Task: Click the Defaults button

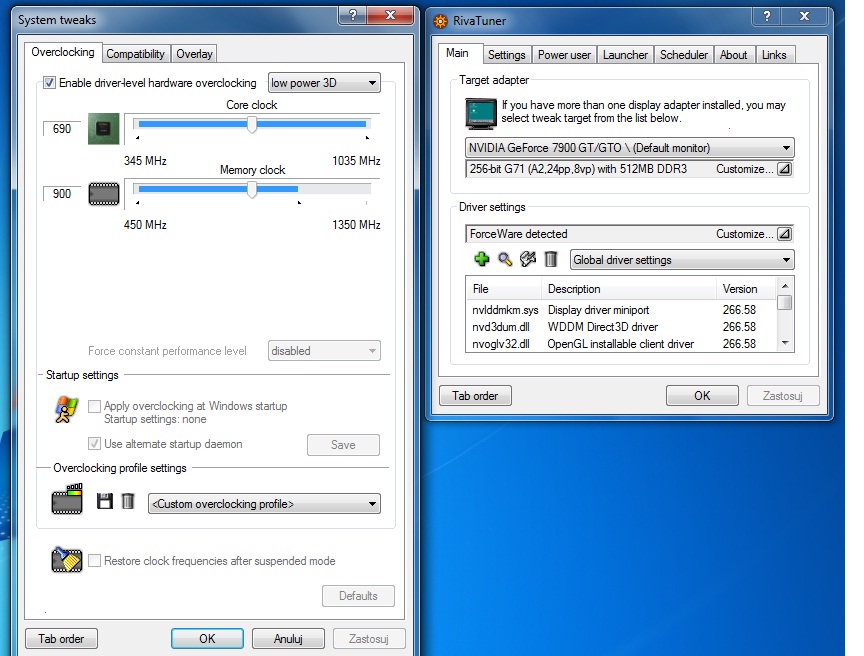Action: 358,596
